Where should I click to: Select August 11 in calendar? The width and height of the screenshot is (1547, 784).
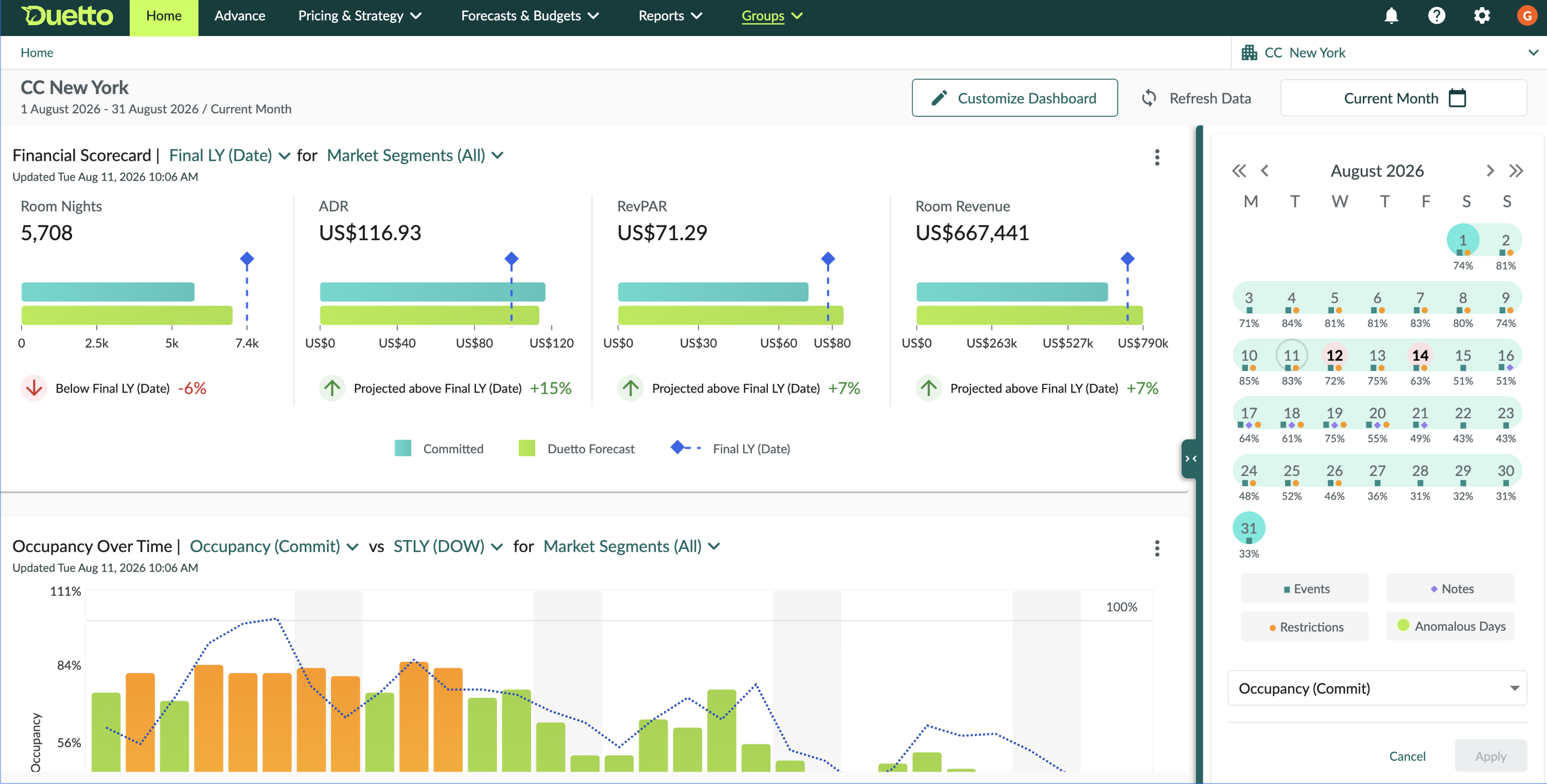(1291, 355)
